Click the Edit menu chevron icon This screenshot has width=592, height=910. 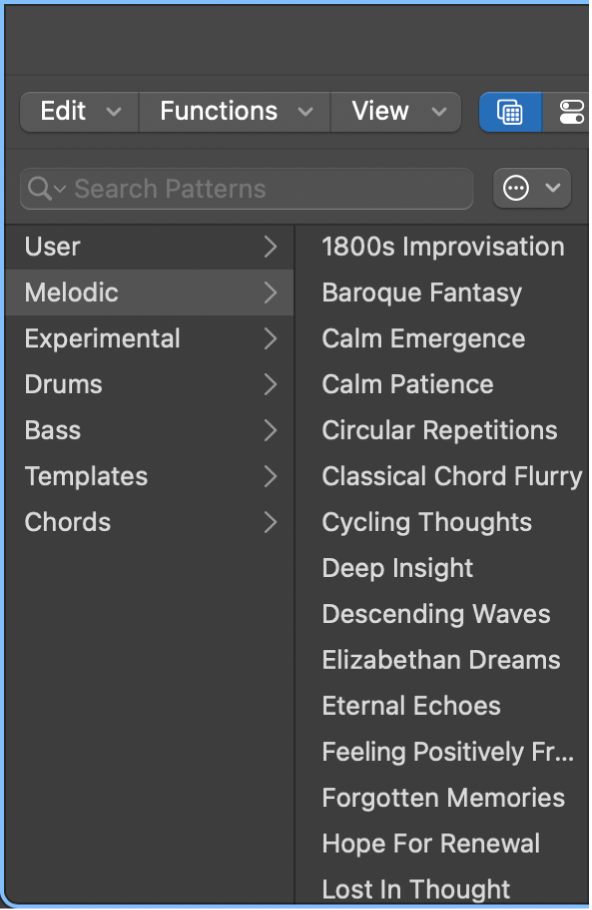pos(114,112)
